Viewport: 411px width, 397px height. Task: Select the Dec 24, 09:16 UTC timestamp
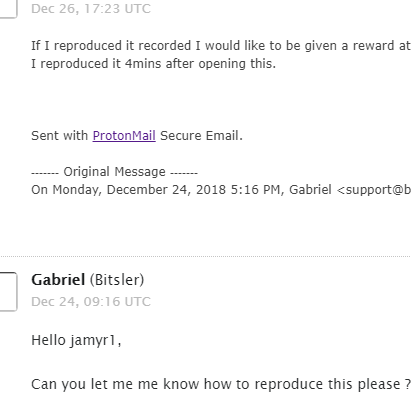click(x=91, y=302)
